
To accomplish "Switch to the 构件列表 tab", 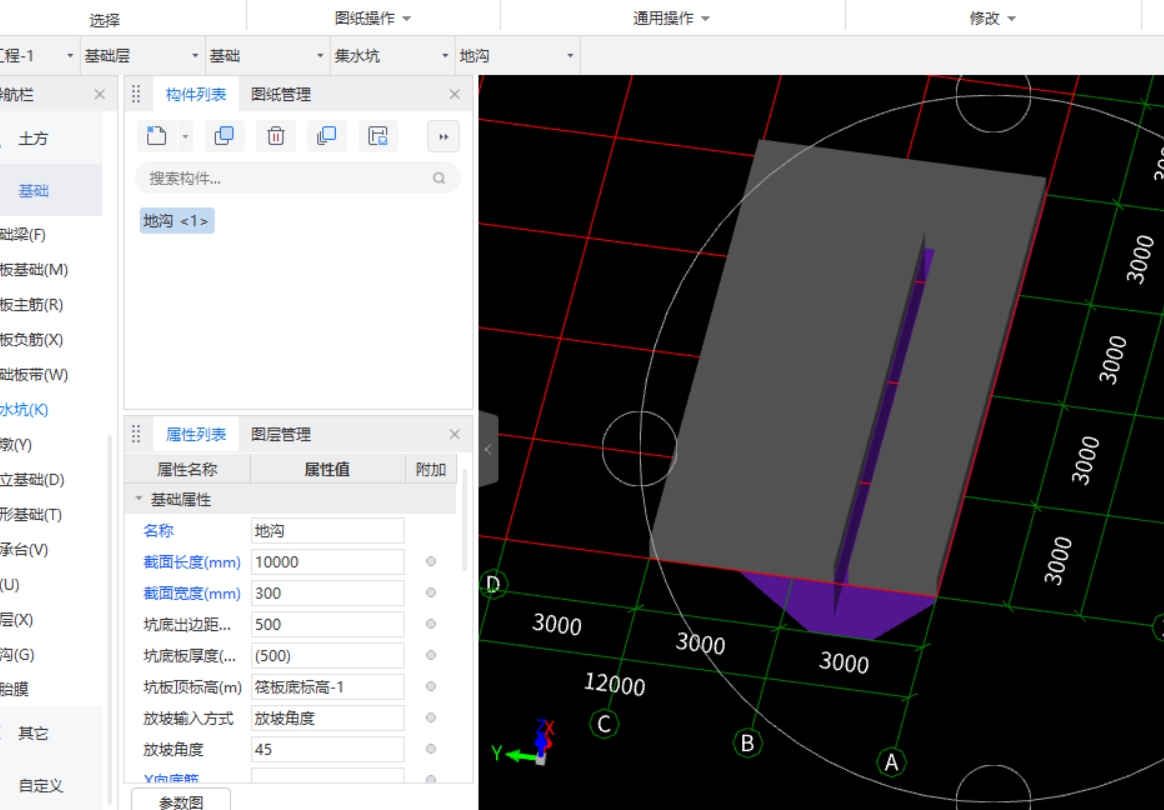I will tap(196, 94).
